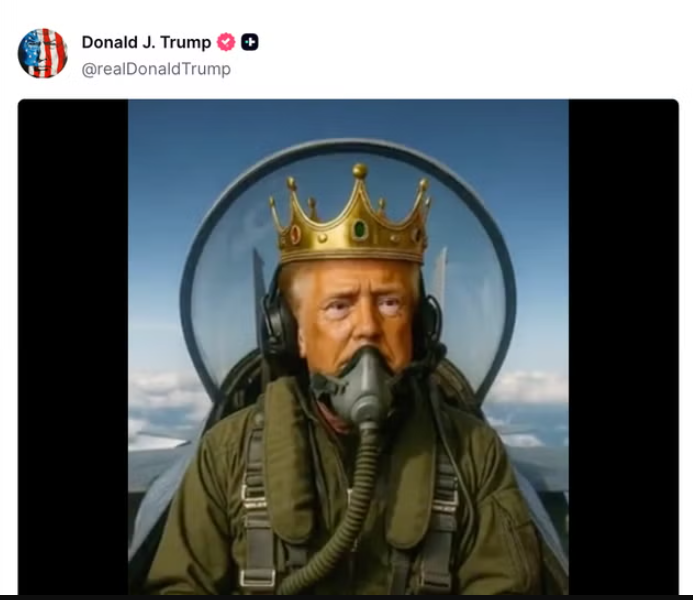Image resolution: width=693 pixels, height=600 pixels.
Task: Click the right black letterbox bar
Action: click(x=624, y=347)
